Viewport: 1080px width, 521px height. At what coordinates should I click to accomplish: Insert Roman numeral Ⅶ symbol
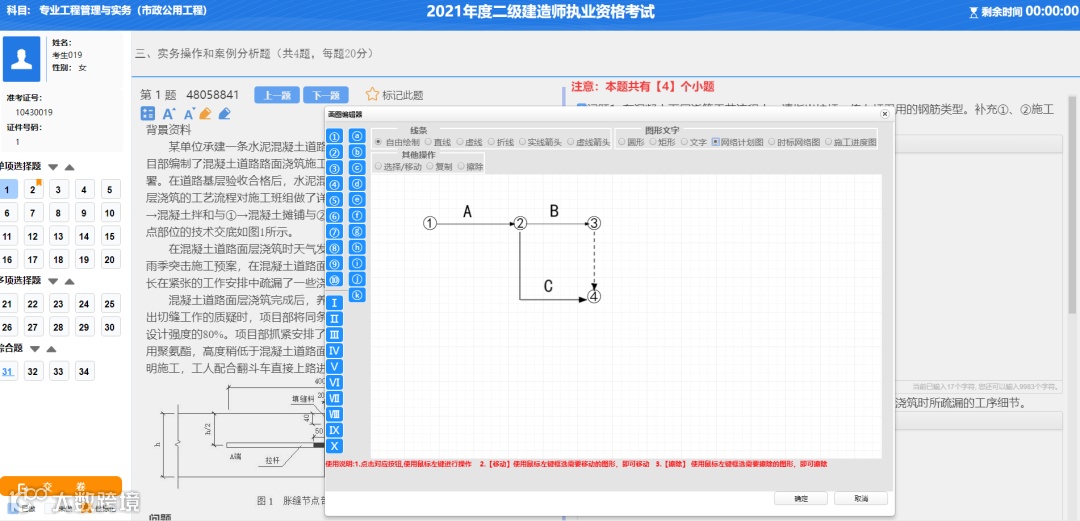[x=334, y=398]
